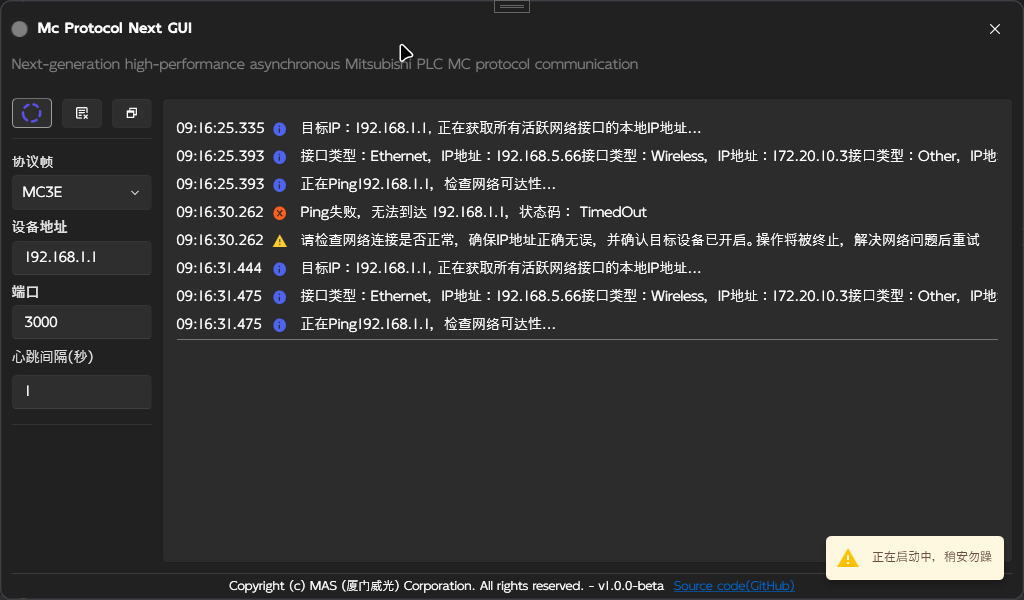The width and height of the screenshot is (1024, 600).
Task: Click info icon on 09:16:31.444 row
Action: point(280,269)
